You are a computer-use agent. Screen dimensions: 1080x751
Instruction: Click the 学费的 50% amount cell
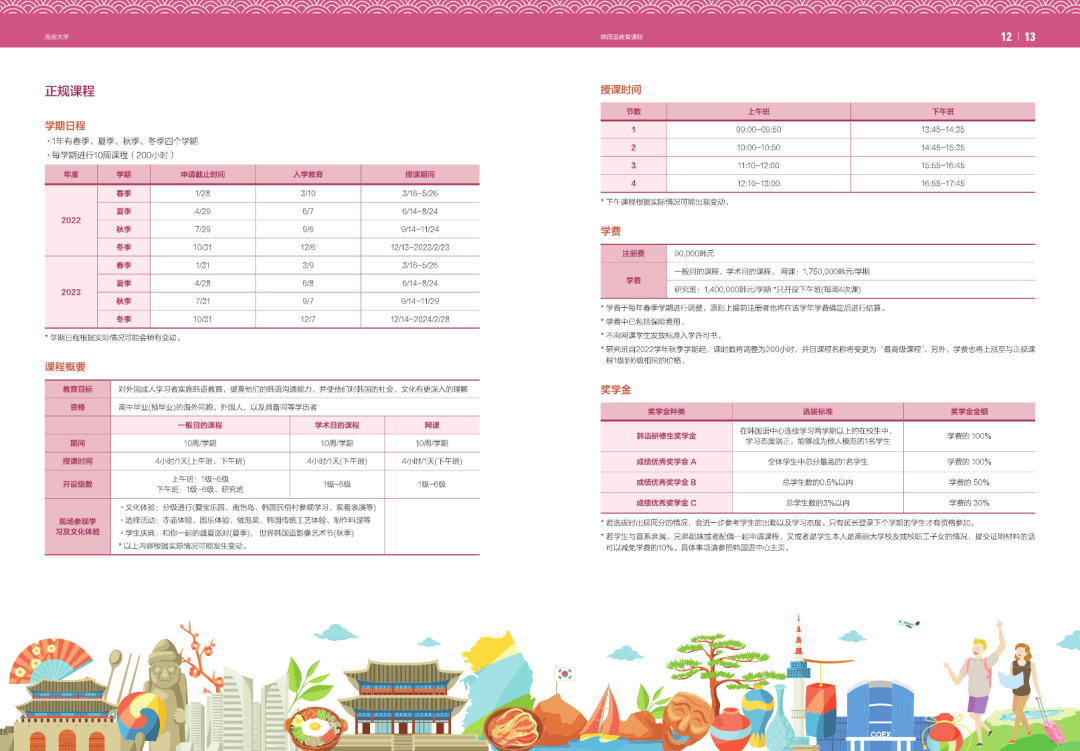[x=969, y=482]
